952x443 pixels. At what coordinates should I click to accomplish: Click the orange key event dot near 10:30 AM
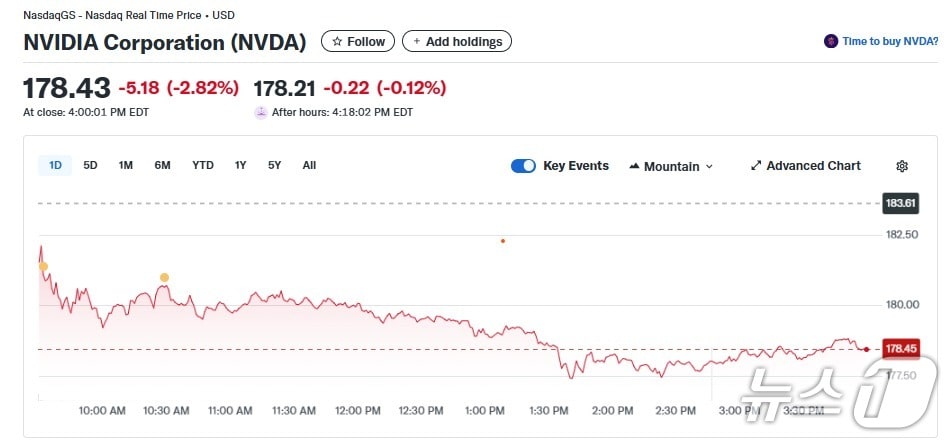pos(164,277)
